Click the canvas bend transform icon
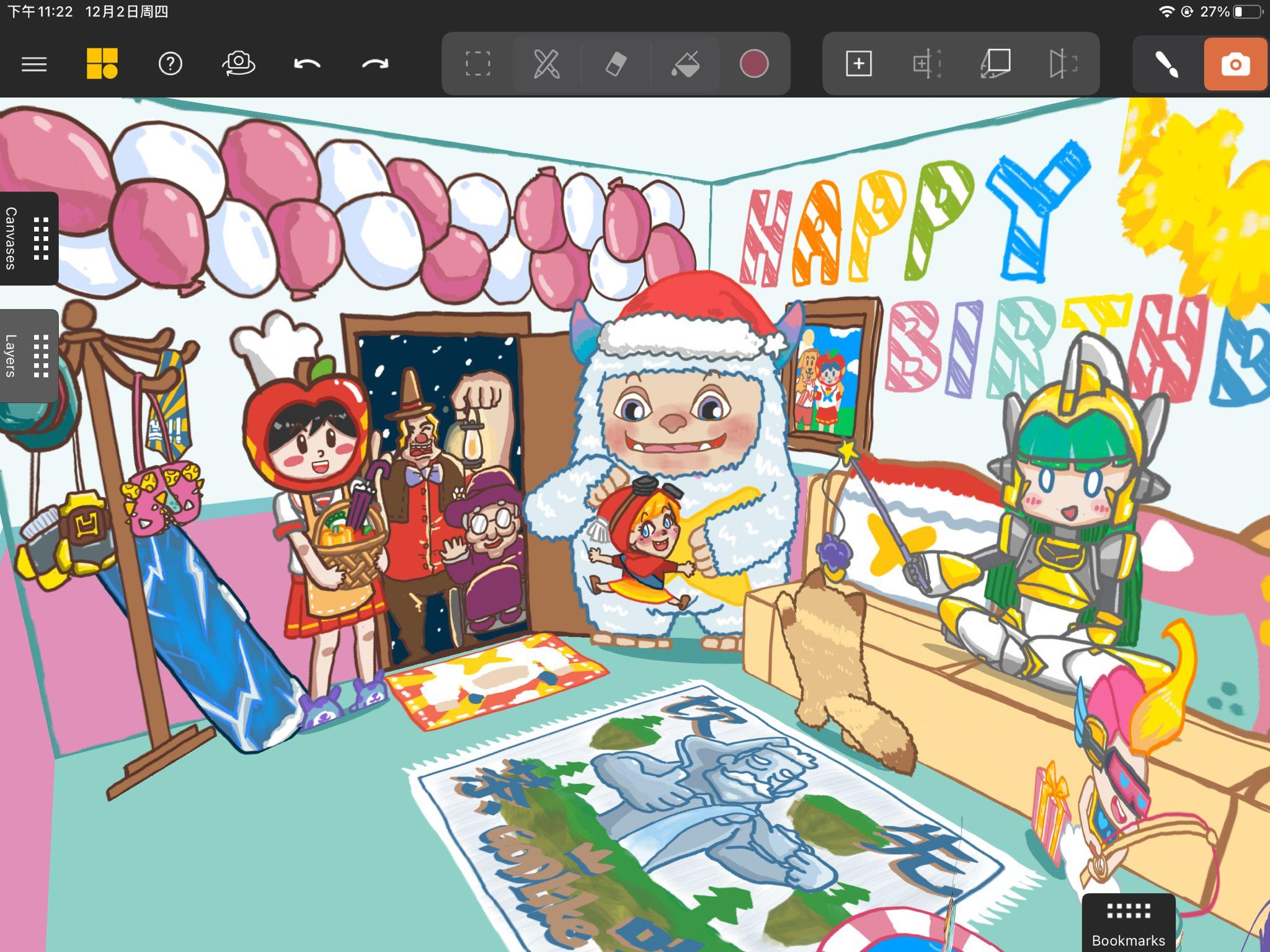Screen dimensions: 1270x952 (x=995, y=64)
